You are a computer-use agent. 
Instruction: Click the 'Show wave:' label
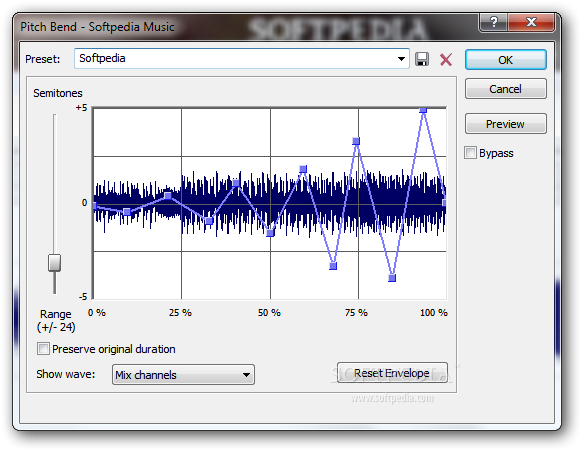click(x=66, y=374)
